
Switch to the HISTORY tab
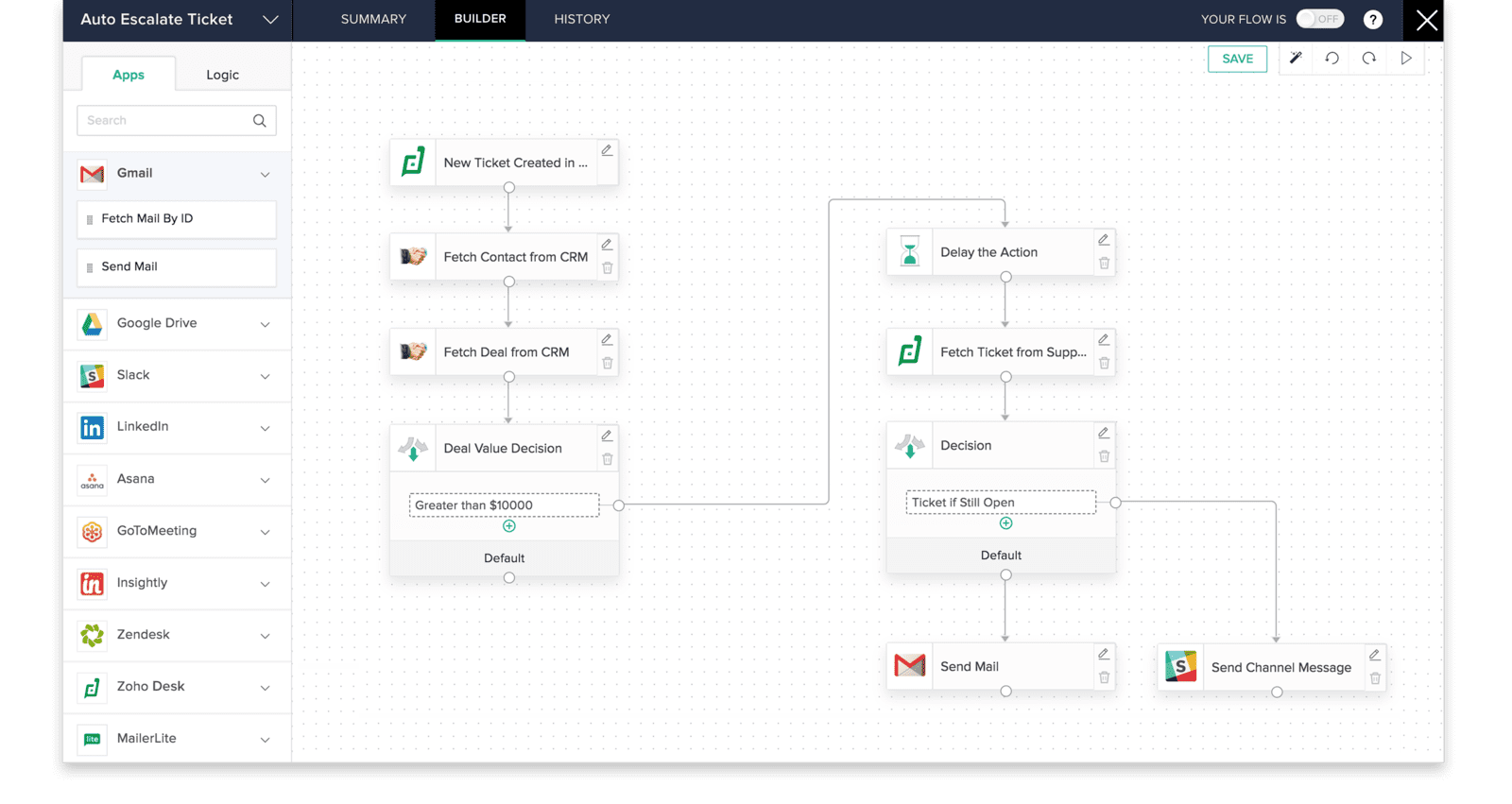[x=582, y=19]
